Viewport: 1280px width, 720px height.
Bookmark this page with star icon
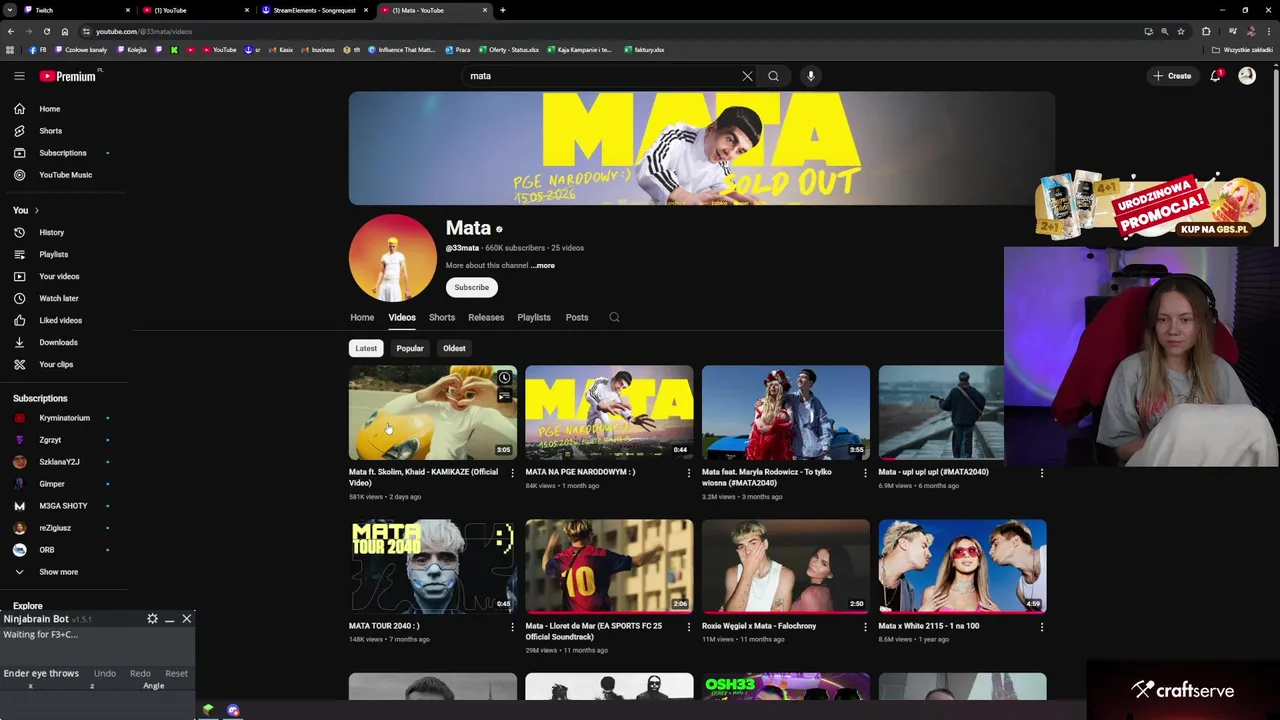pos(1181,31)
